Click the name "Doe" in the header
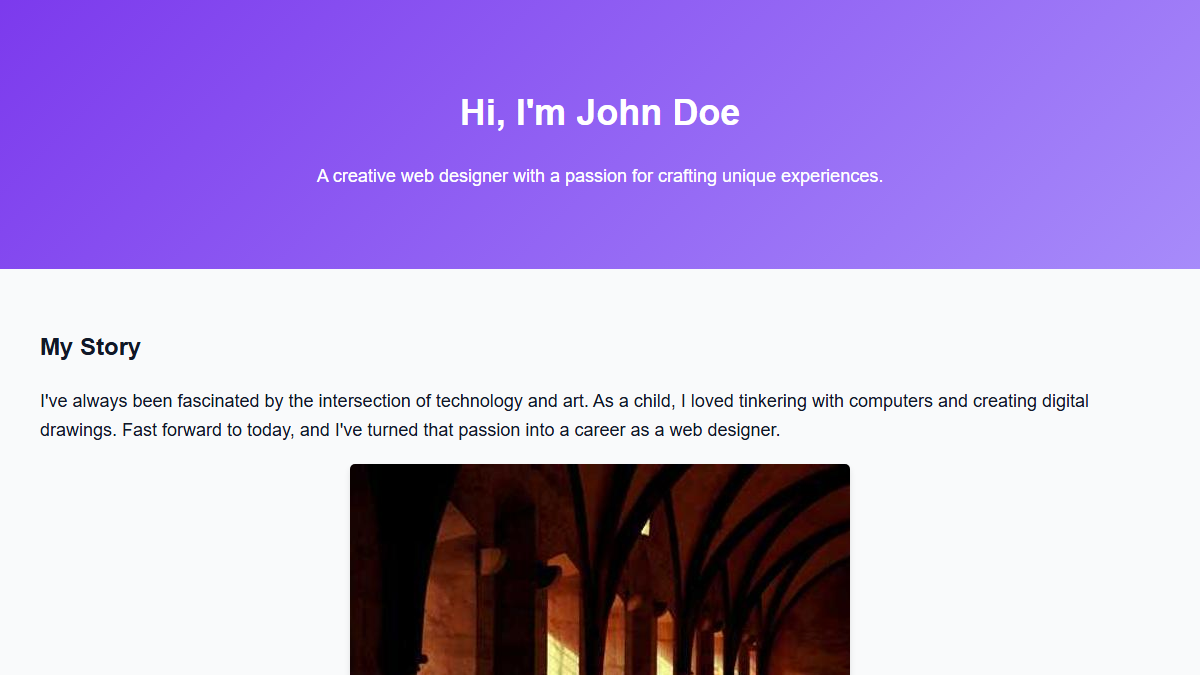 point(706,113)
